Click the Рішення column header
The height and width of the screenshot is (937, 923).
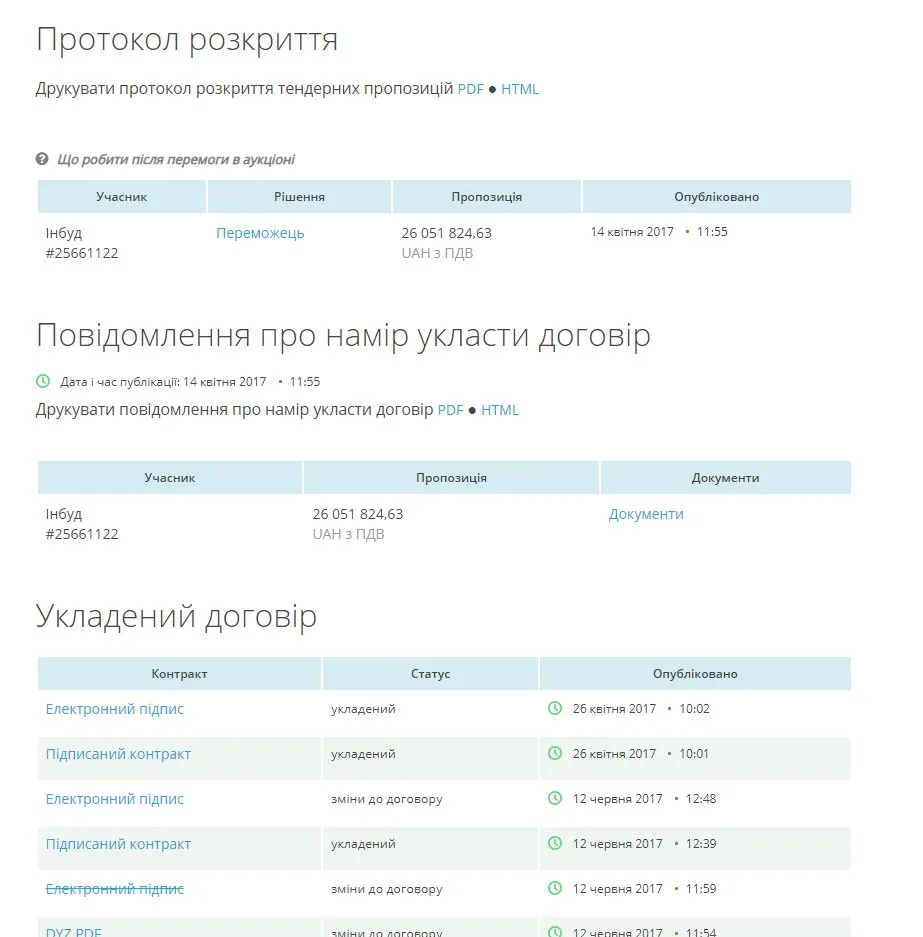[299, 197]
